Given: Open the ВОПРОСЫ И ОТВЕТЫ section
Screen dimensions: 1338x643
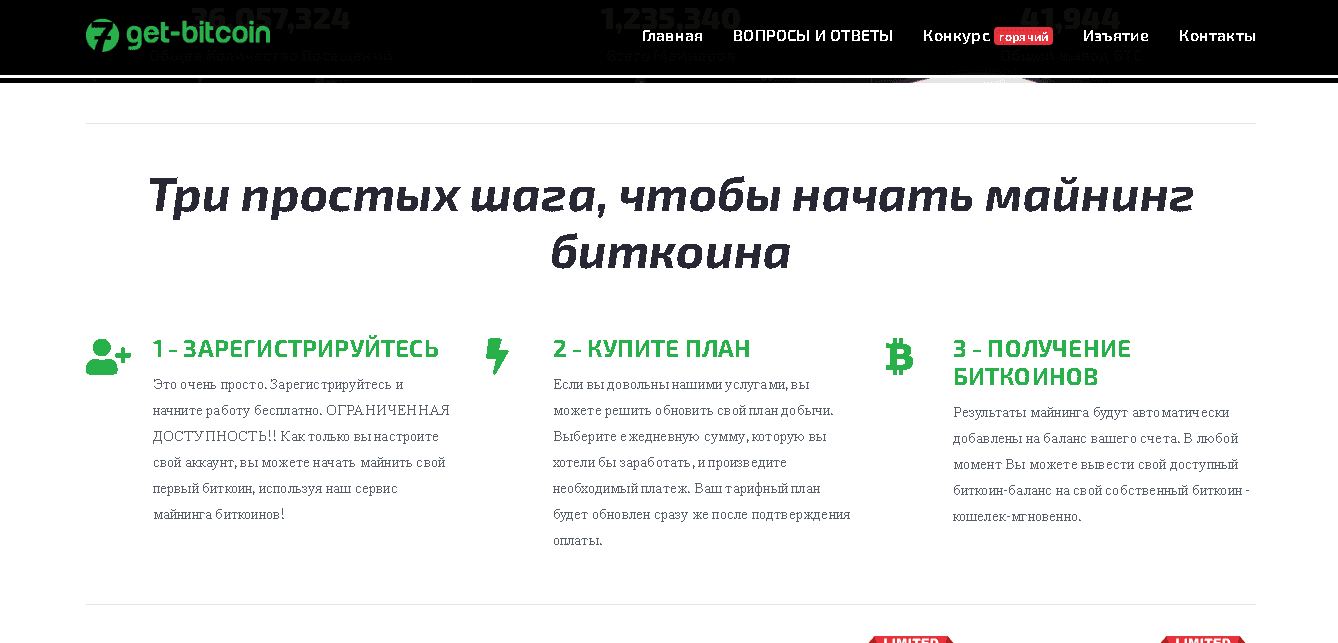Looking at the screenshot, I should (x=813, y=35).
